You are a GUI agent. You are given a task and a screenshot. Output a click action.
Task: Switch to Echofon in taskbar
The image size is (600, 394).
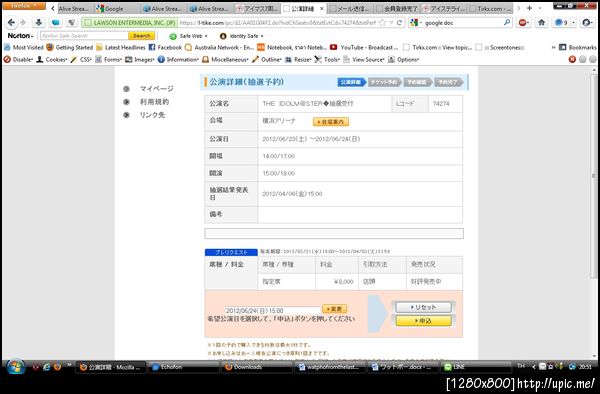(x=184, y=367)
